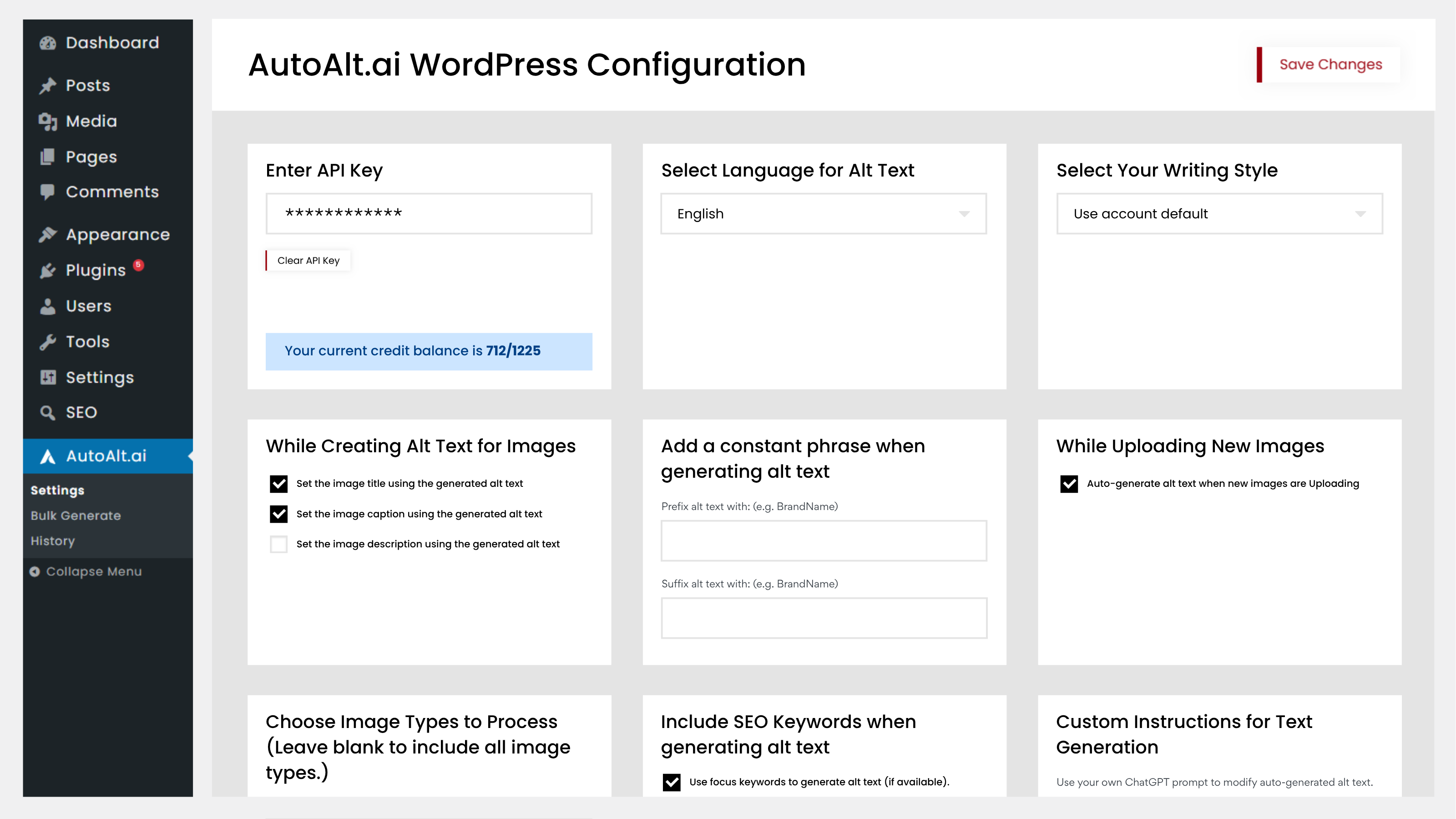The height and width of the screenshot is (819, 1456).
Task: Open the History submenu item
Action: (x=53, y=541)
